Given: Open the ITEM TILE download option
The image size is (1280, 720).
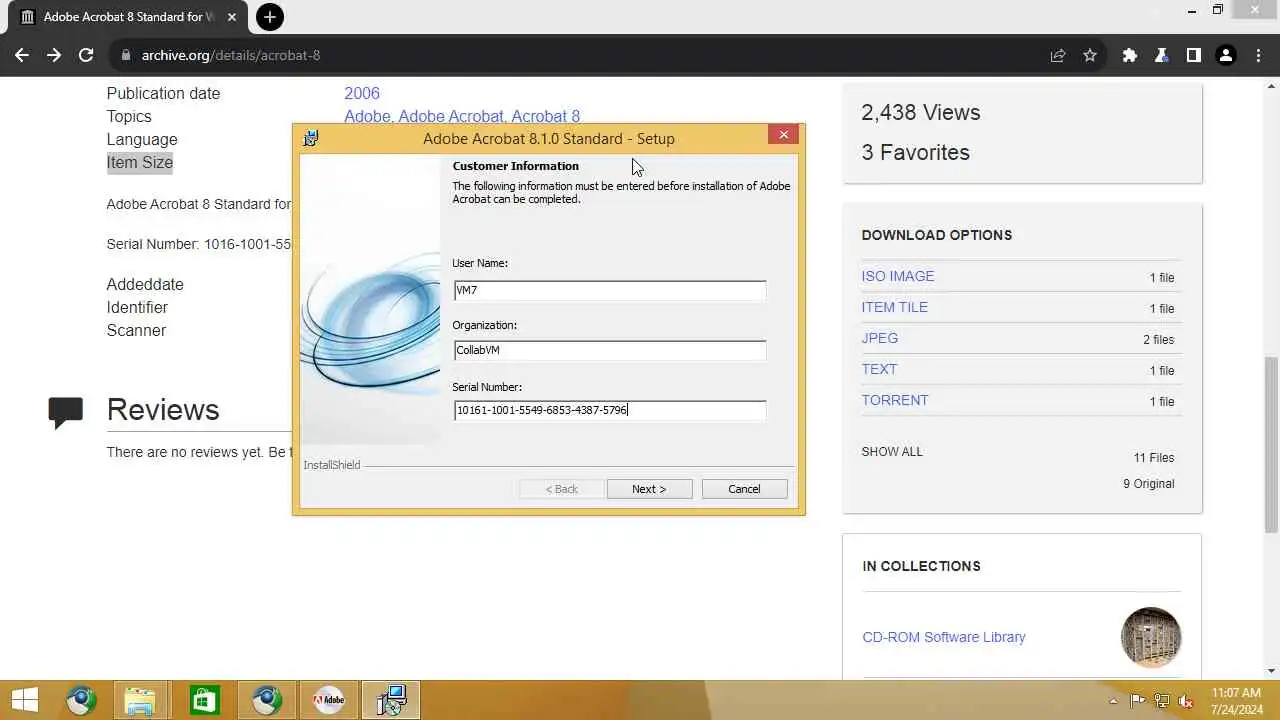Looking at the screenshot, I should [x=895, y=307].
